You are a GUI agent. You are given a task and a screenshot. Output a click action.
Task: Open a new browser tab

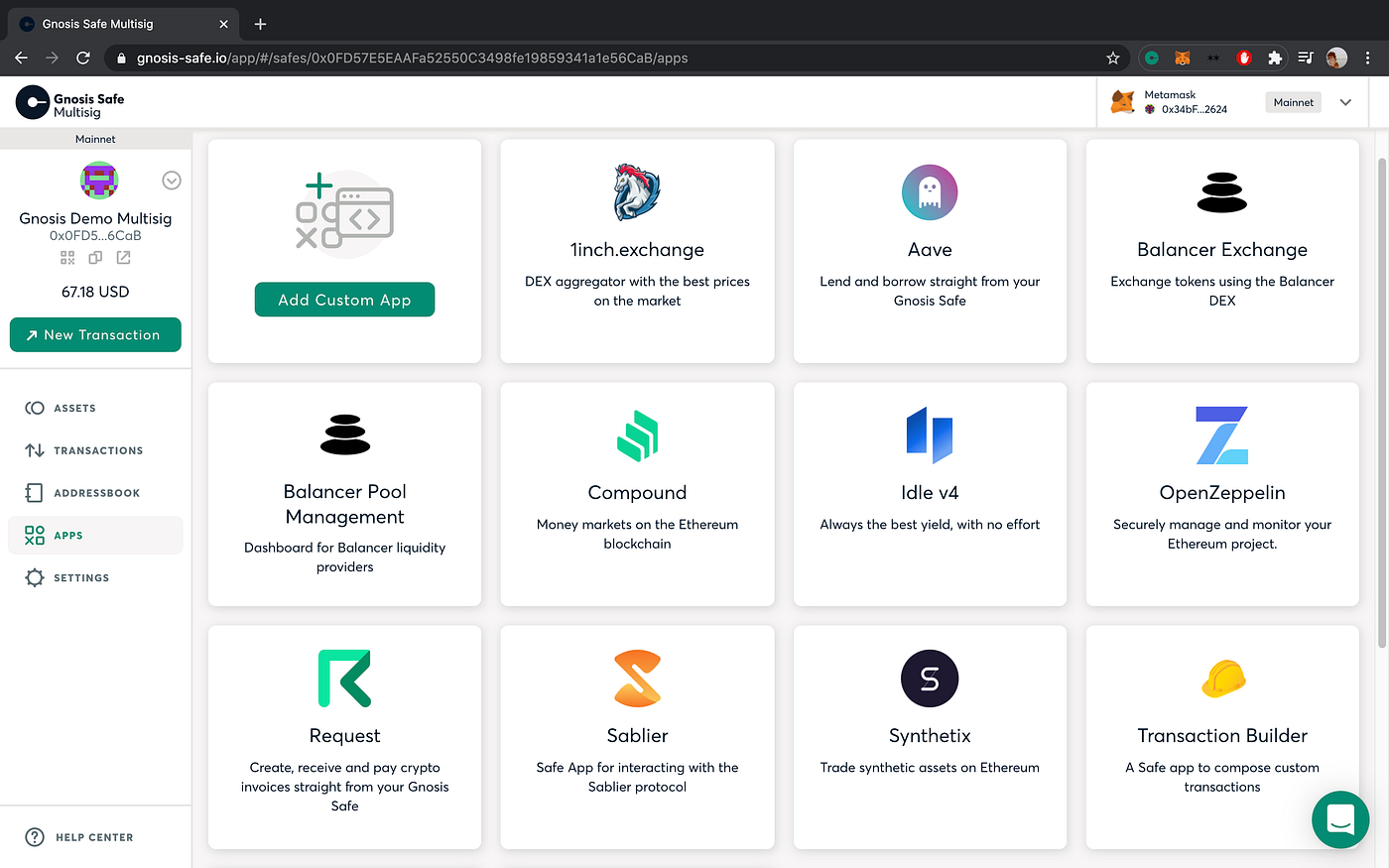point(260,24)
